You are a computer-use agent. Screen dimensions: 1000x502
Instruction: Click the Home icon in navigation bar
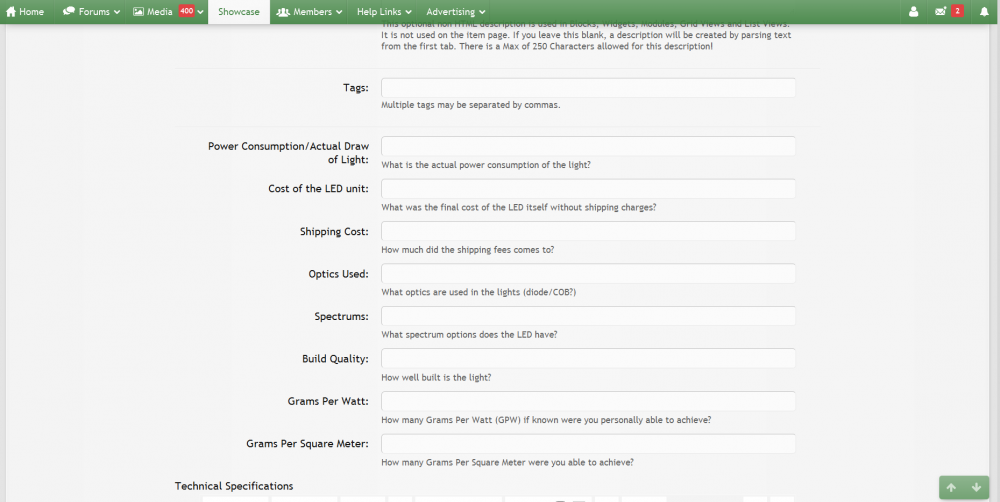[x=12, y=12]
